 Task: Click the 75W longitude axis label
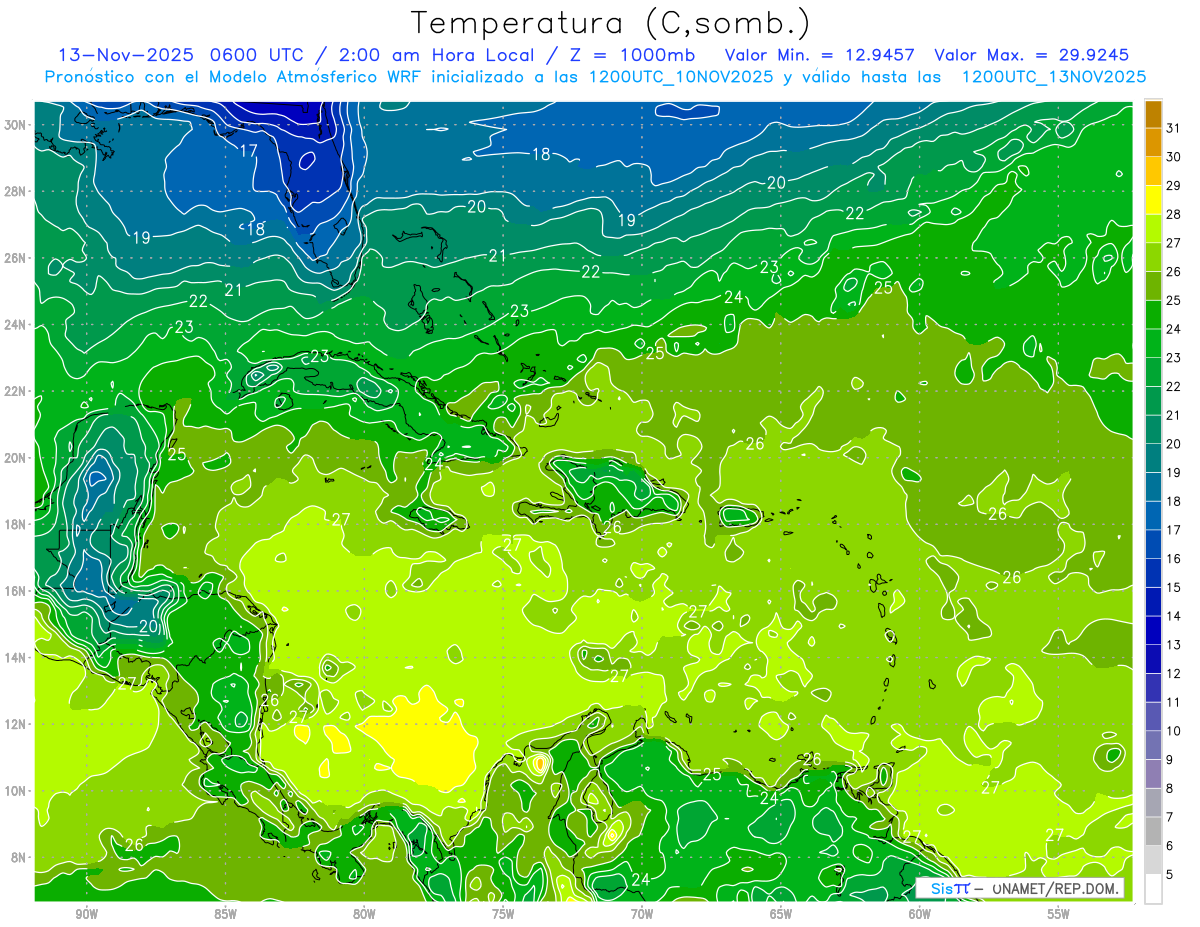[503, 913]
